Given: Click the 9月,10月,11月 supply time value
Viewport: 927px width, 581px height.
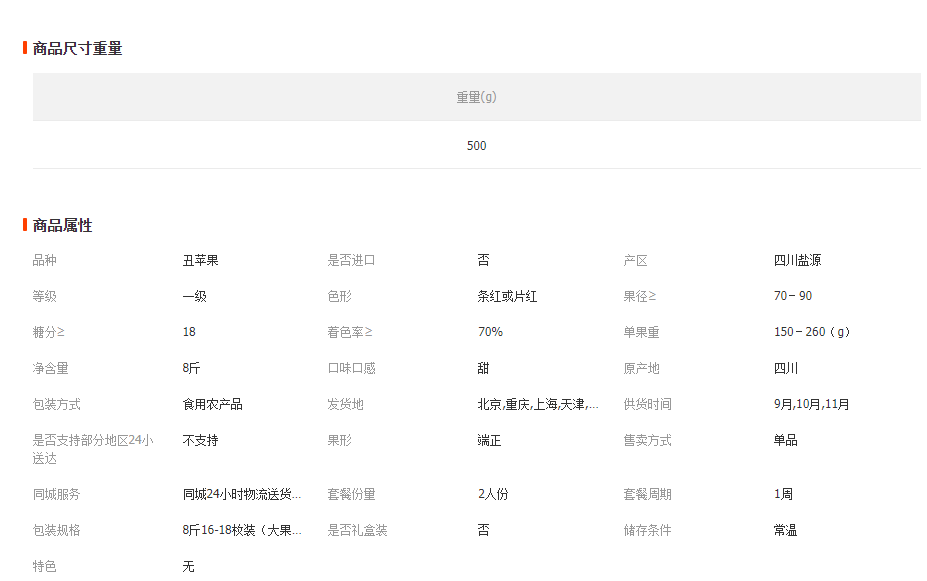Looking at the screenshot, I should pos(811,404).
